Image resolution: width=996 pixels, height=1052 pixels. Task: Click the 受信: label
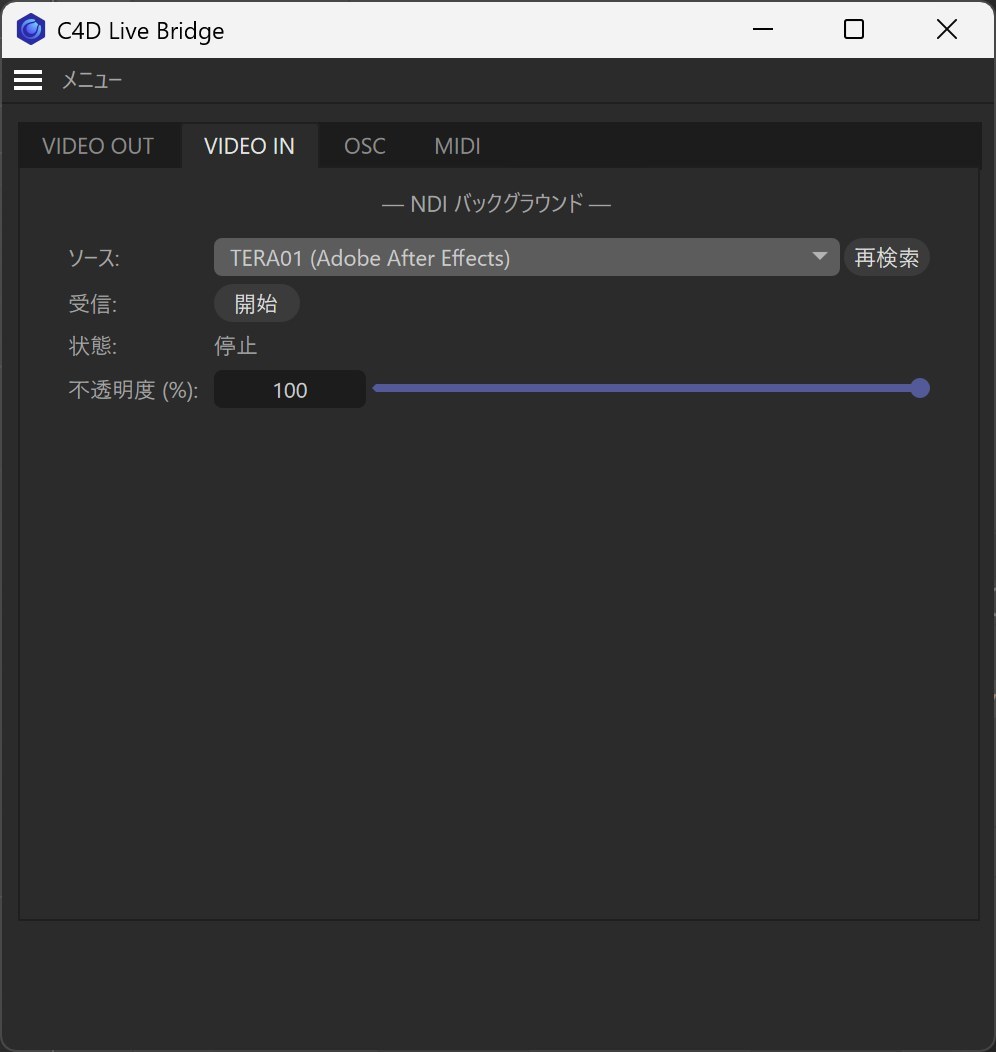93,303
